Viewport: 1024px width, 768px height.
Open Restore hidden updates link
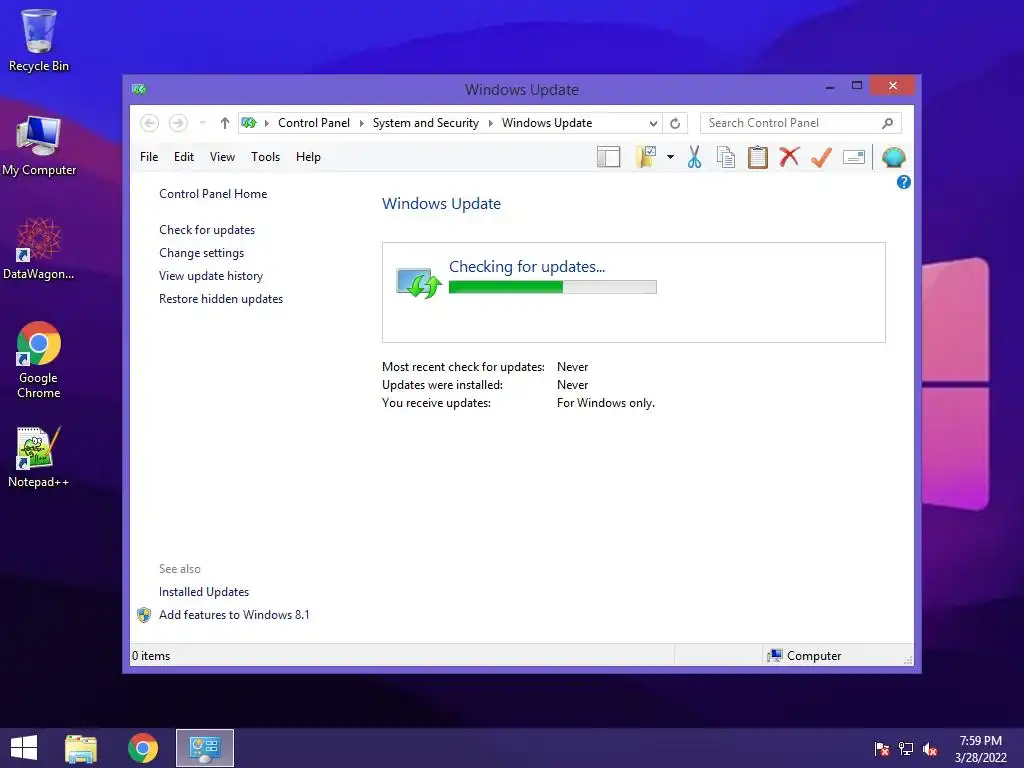tap(221, 298)
